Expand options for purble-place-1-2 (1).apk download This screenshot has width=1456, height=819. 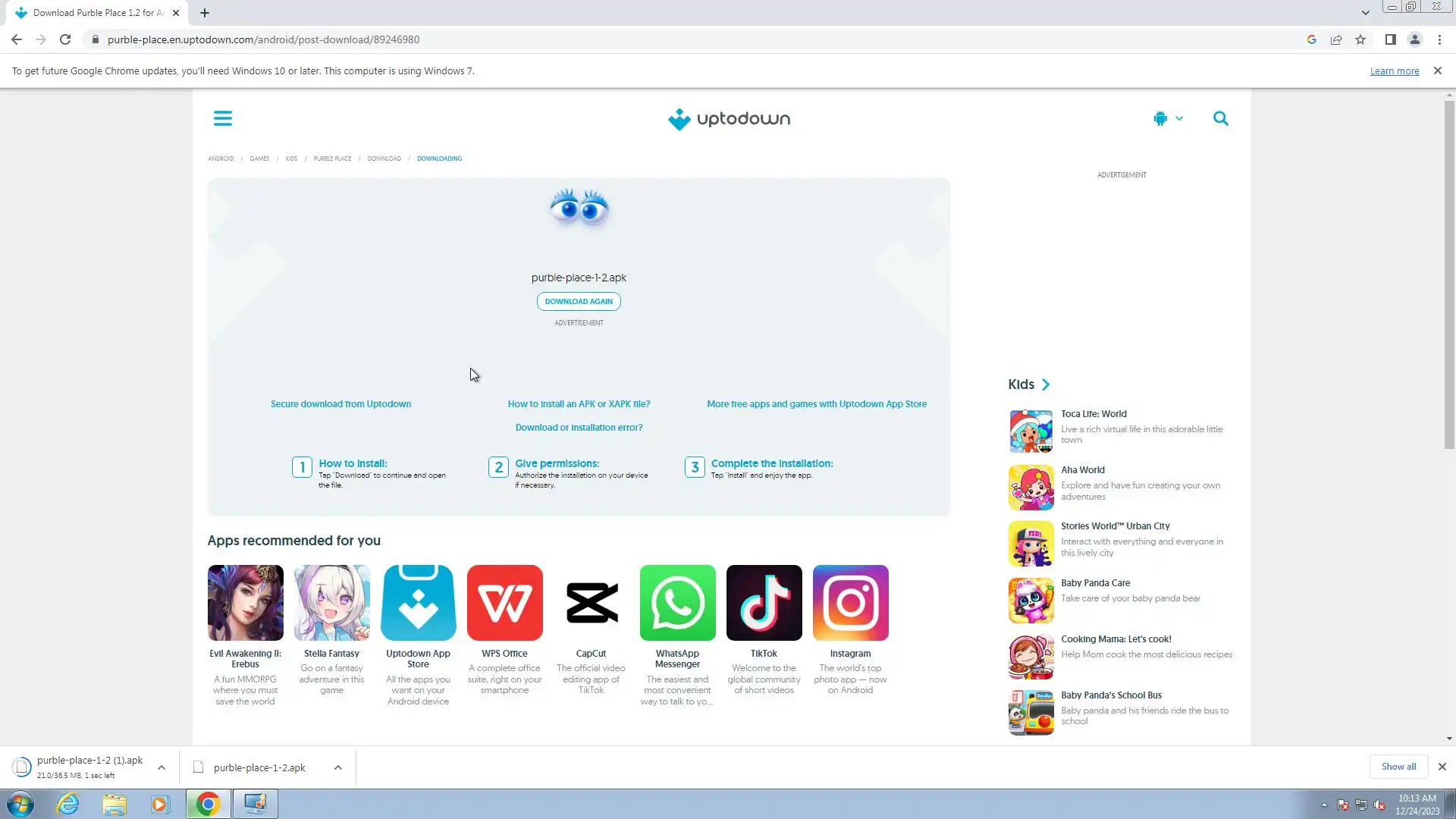coord(162,767)
